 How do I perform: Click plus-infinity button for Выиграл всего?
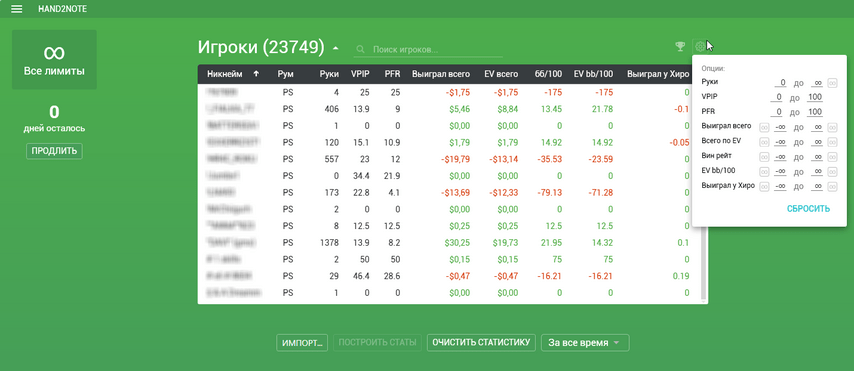832,127
